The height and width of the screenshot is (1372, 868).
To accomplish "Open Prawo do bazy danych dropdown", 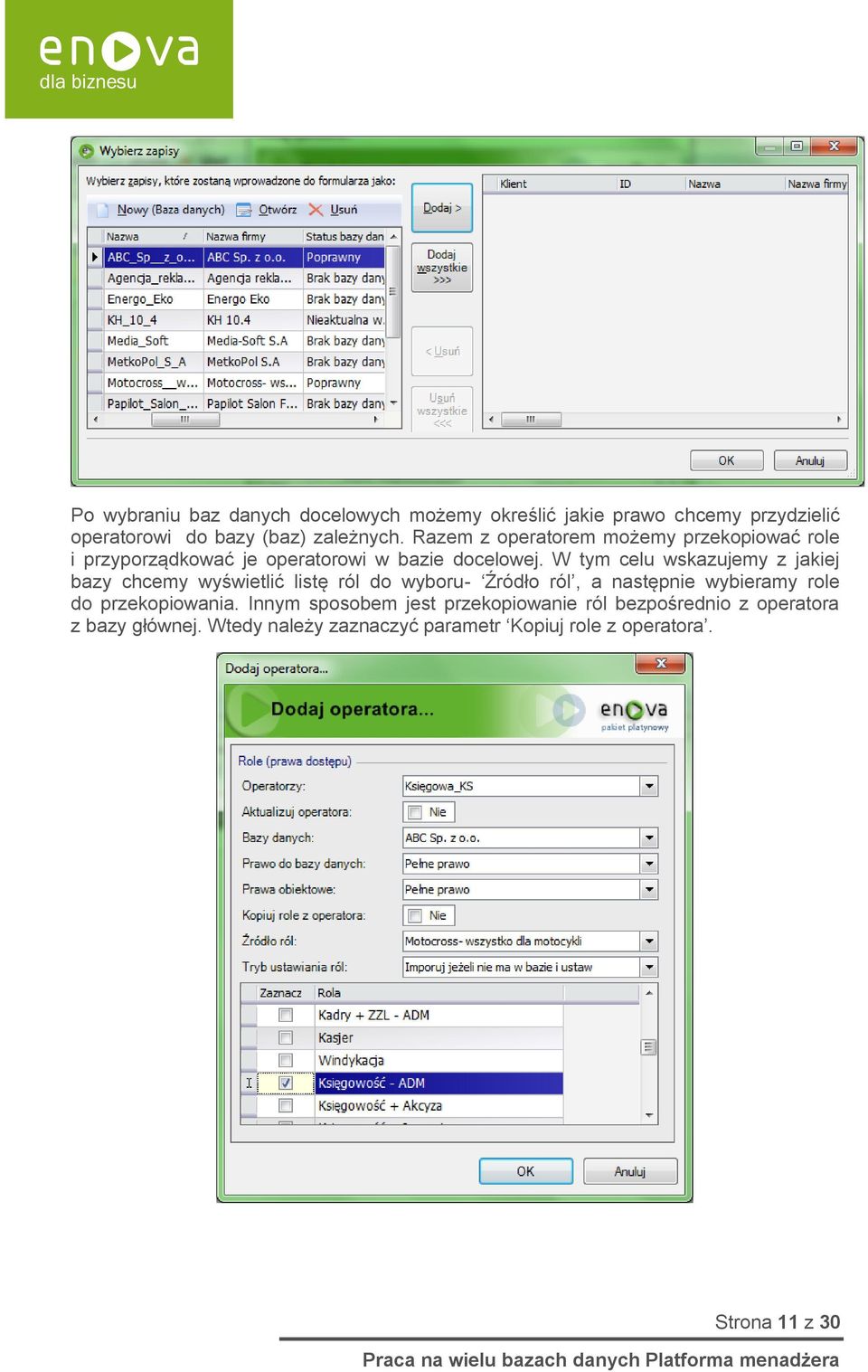I will click(649, 865).
